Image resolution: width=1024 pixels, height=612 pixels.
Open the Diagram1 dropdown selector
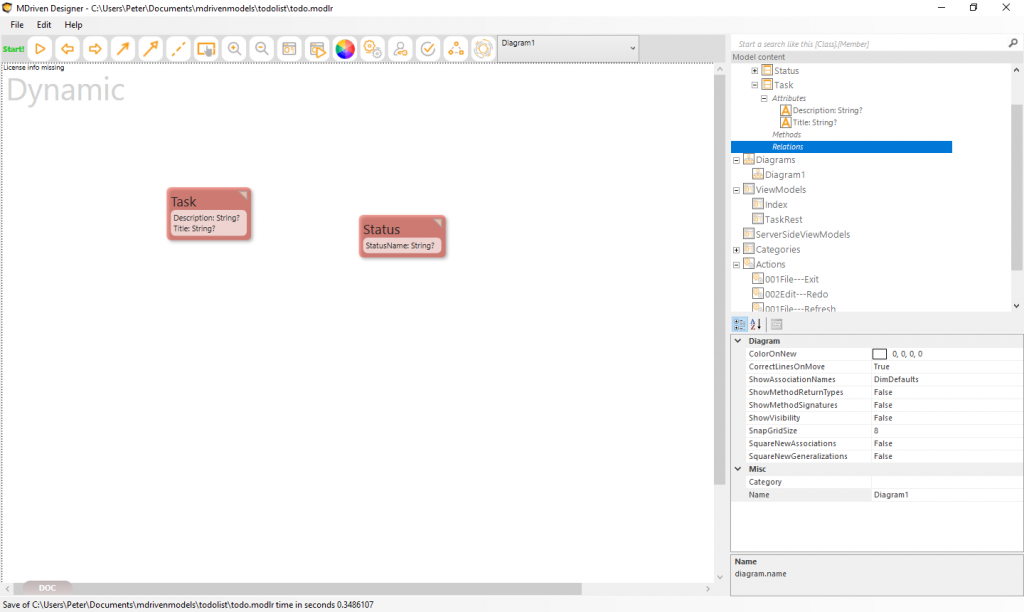pyautogui.click(x=568, y=48)
